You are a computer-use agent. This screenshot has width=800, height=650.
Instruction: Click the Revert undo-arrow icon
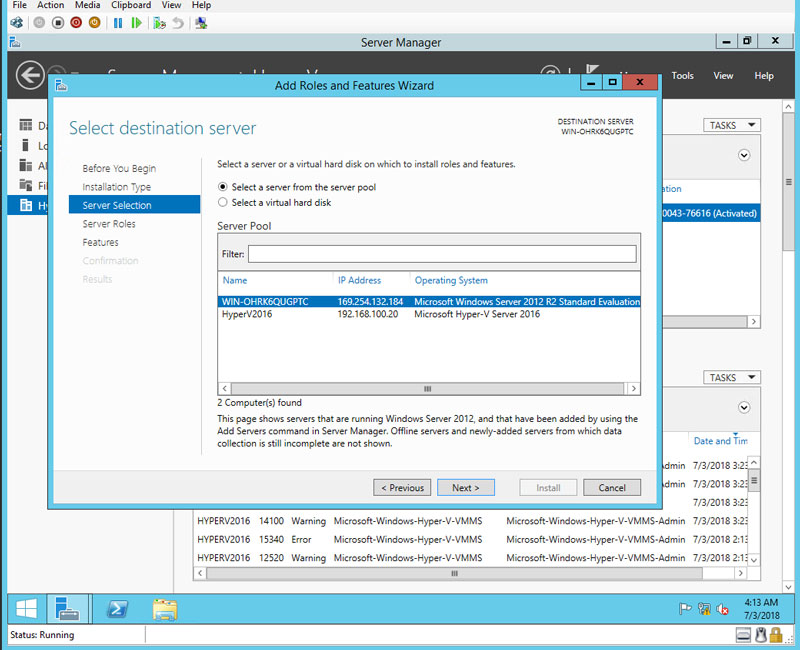click(178, 23)
